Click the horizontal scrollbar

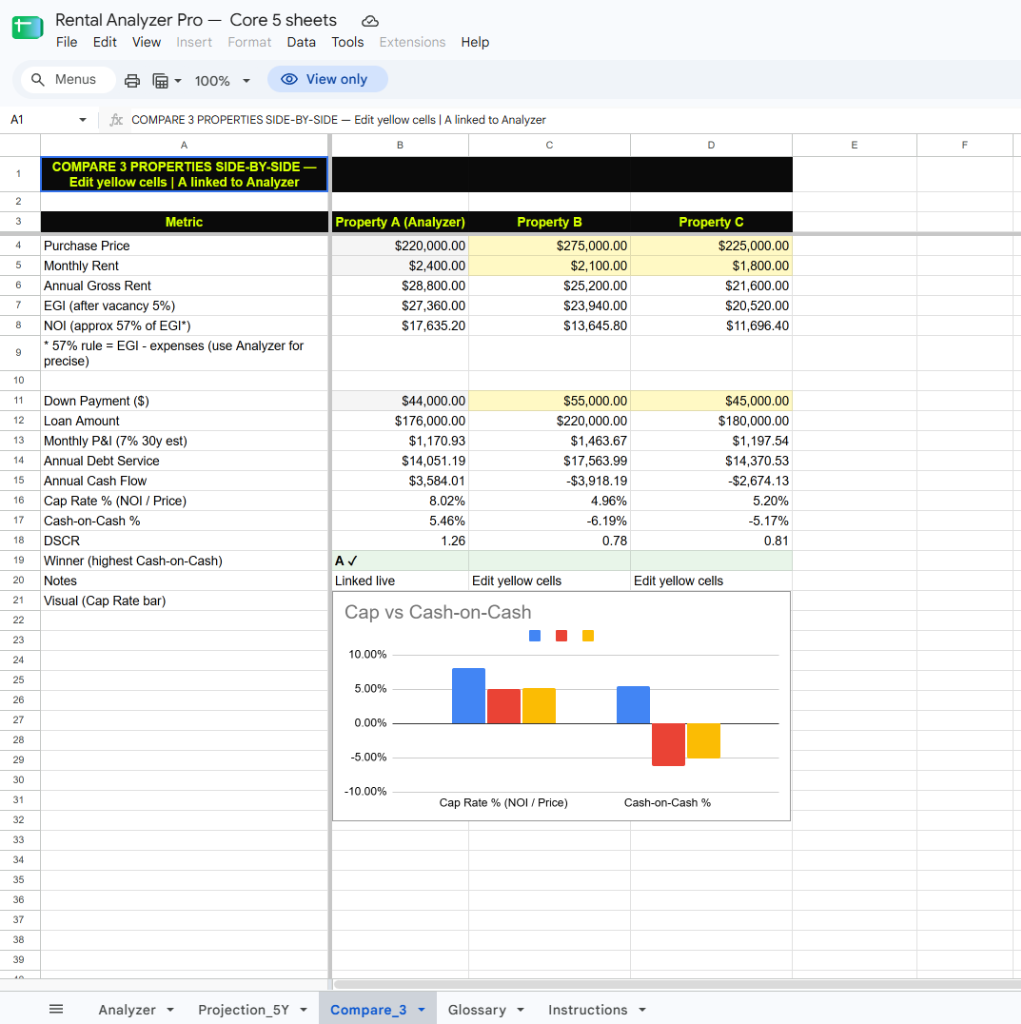coord(676,984)
